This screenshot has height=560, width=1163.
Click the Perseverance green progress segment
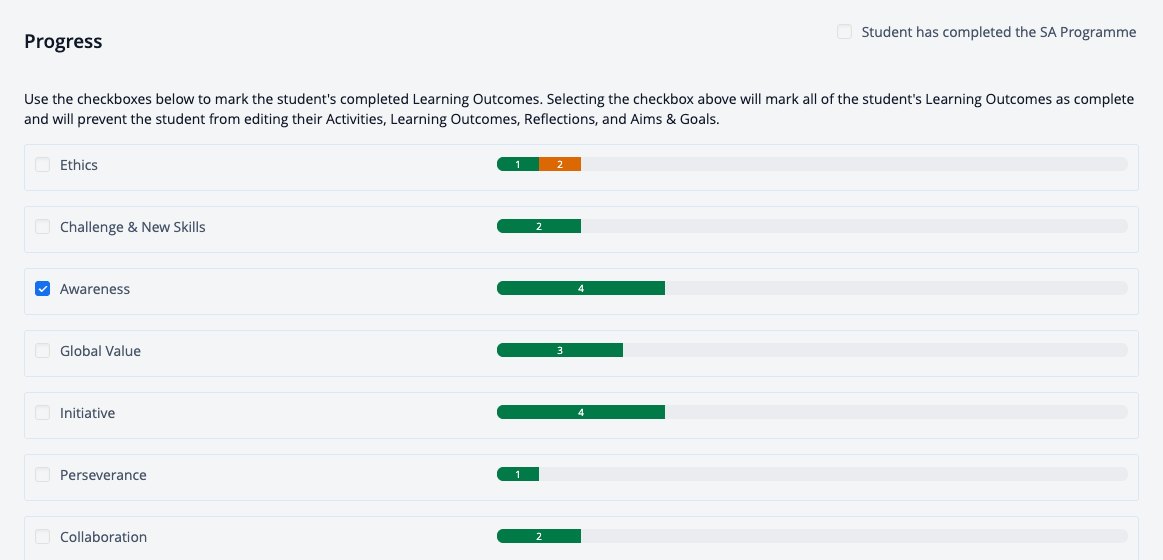518,475
